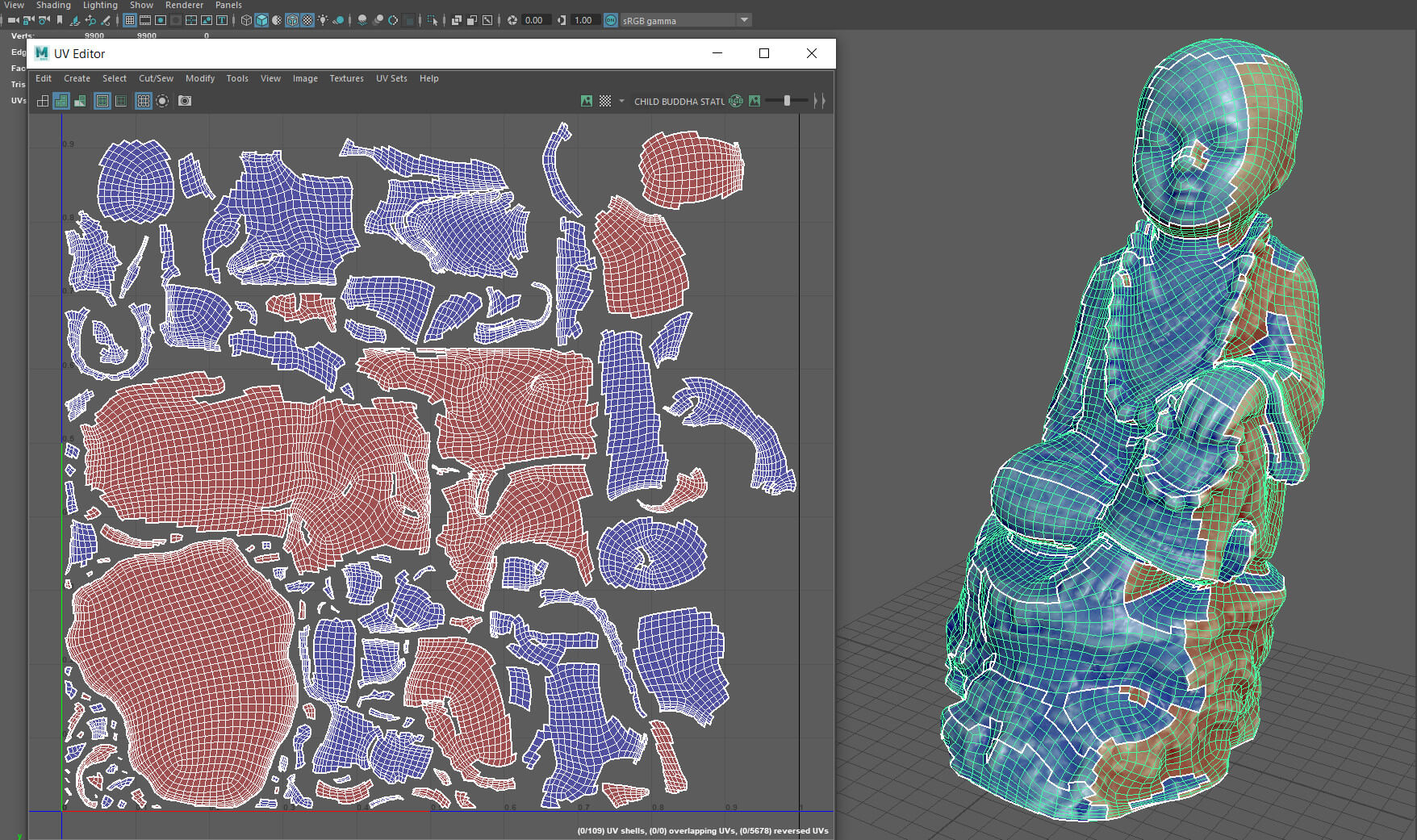Open the UV Sets menu

(391, 78)
